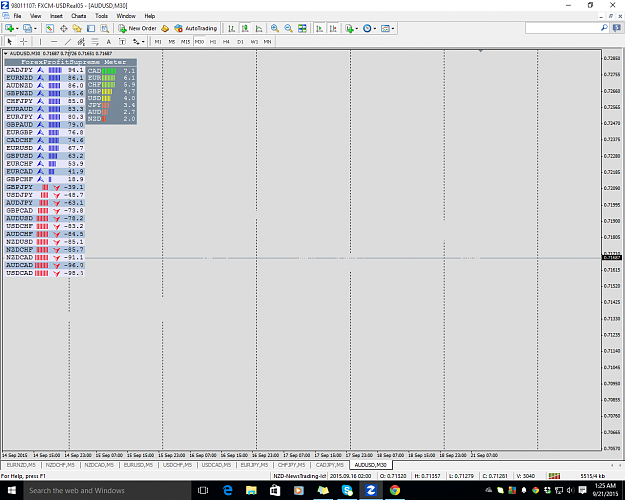
Task: Switch to M5 timeframe
Action: coord(172,41)
